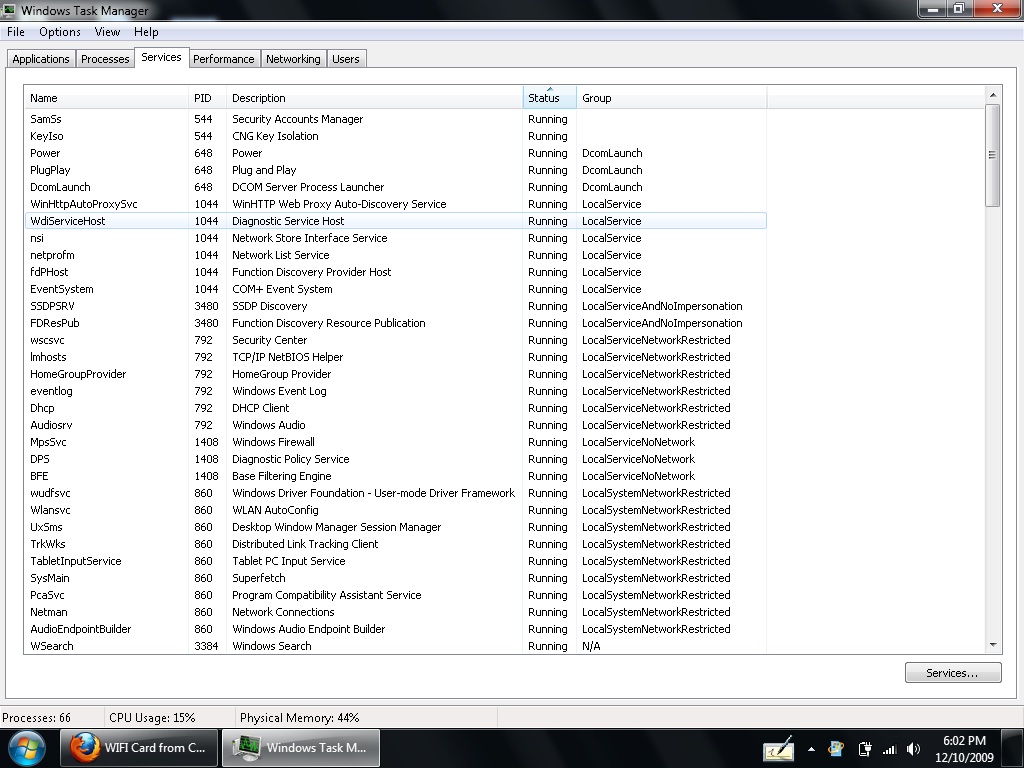
Task: Open the tablet input pen tray icon
Action: (x=778, y=748)
